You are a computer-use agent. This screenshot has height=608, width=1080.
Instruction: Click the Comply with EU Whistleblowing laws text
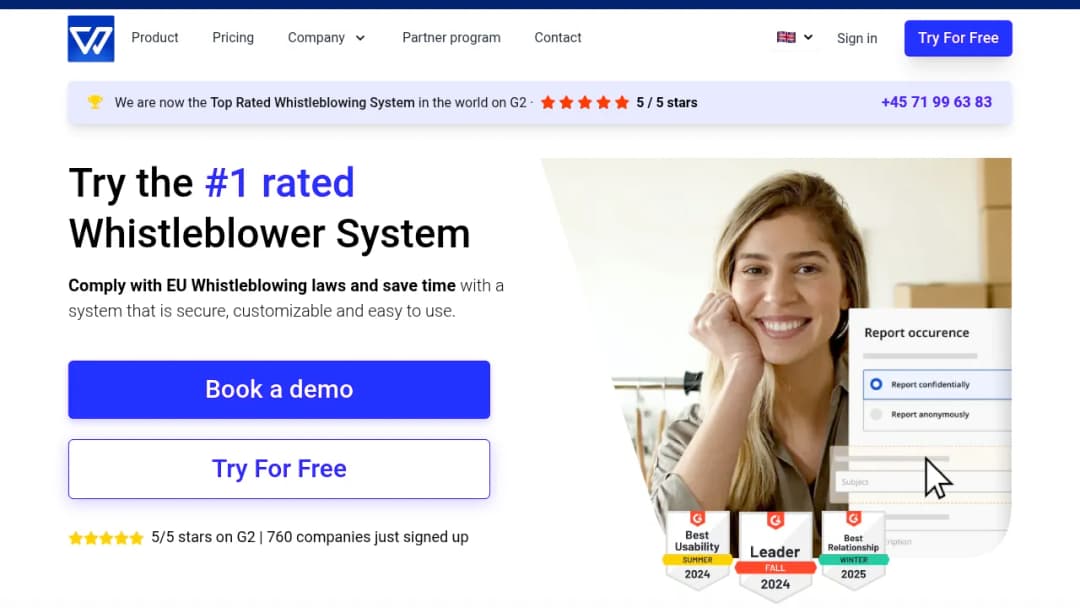click(x=262, y=285)
